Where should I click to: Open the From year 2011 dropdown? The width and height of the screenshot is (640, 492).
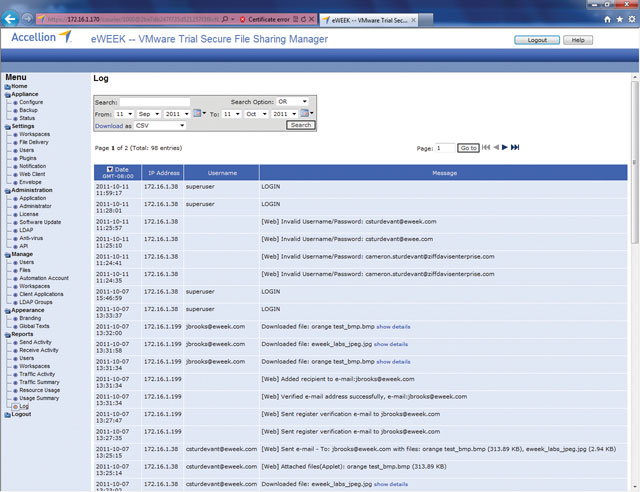click(177, 114)
